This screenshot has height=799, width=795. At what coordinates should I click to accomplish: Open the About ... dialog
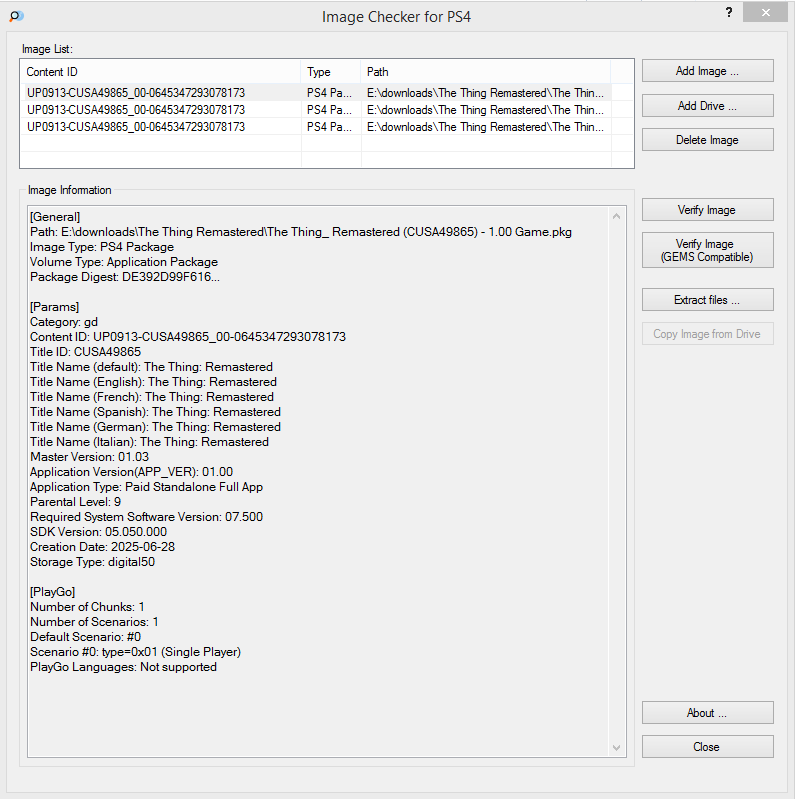tap(707, 712)
